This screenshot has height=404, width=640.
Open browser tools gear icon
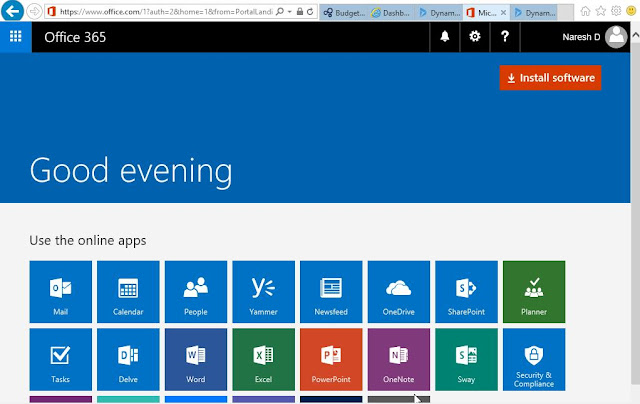pyautogui.click(x=616, y=11)
